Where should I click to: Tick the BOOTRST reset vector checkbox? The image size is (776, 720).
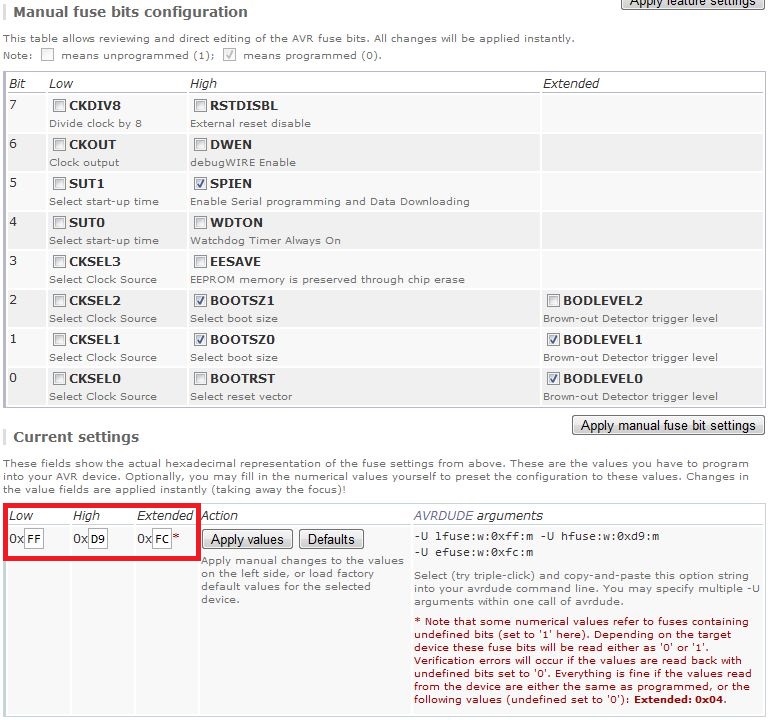coord(200,379)
